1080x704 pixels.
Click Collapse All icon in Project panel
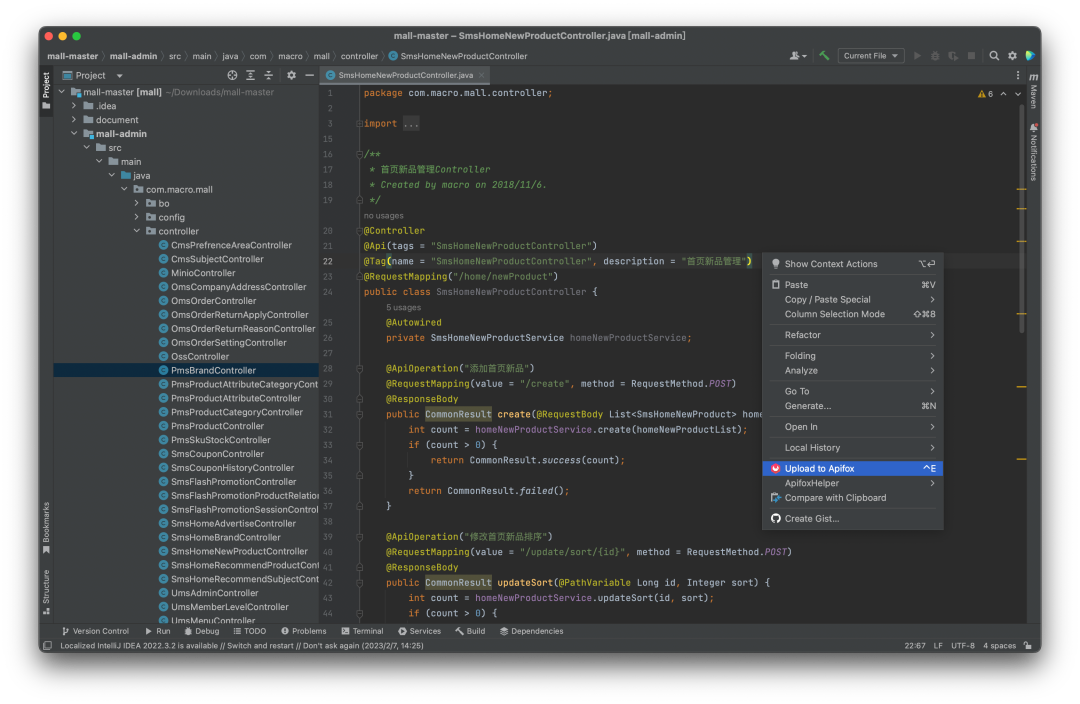(269, 75)
